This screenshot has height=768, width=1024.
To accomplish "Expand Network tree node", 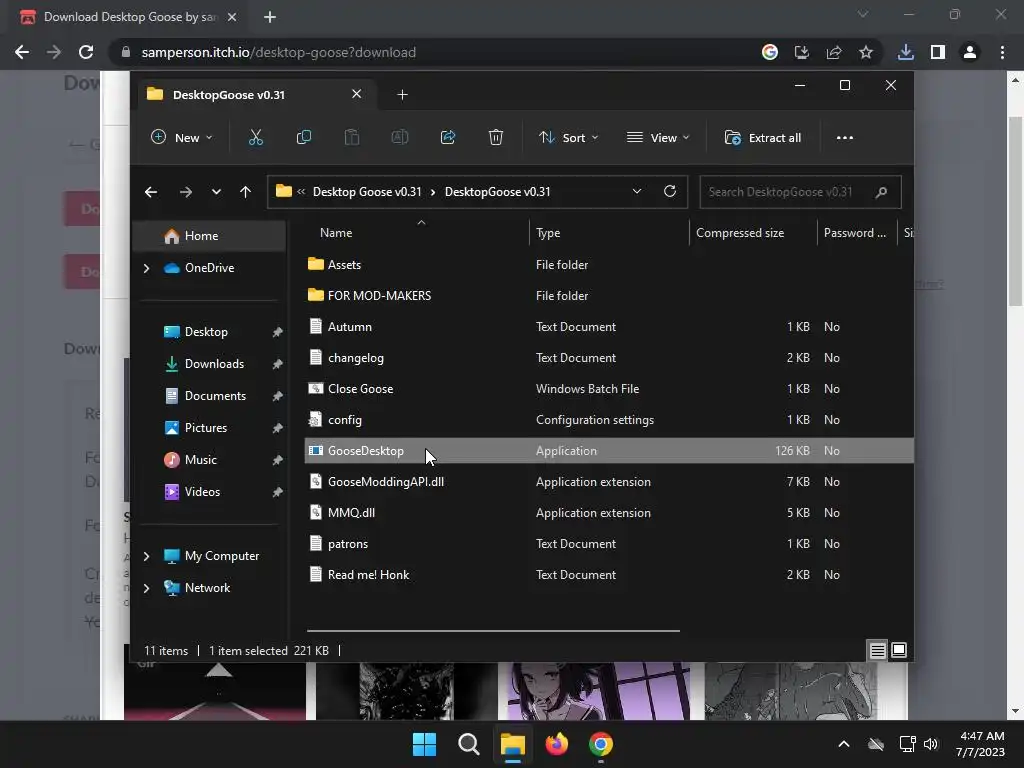I will click(x=146, y=588).
